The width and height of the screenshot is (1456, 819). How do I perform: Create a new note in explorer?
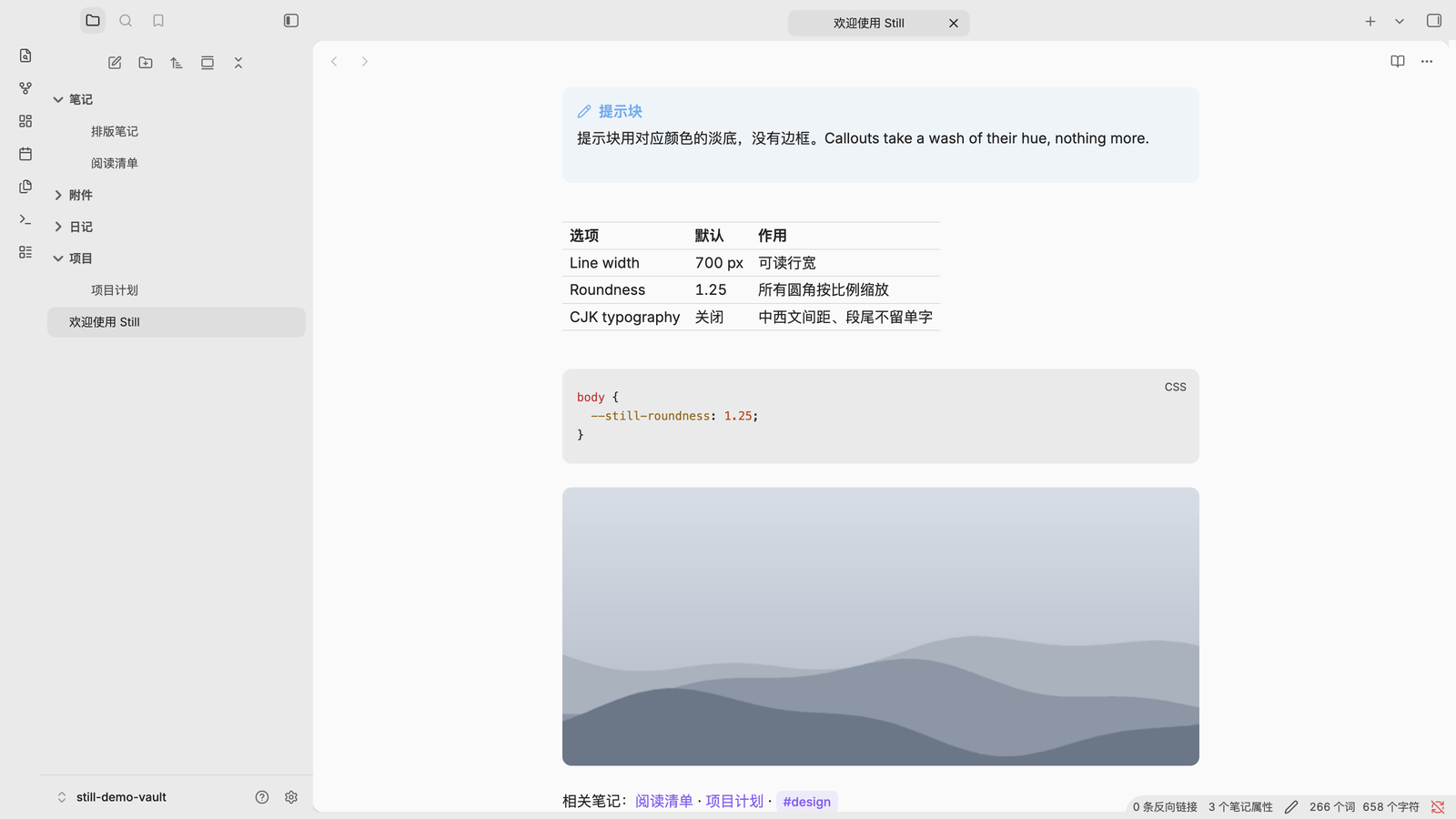click(x=115, y=63)
